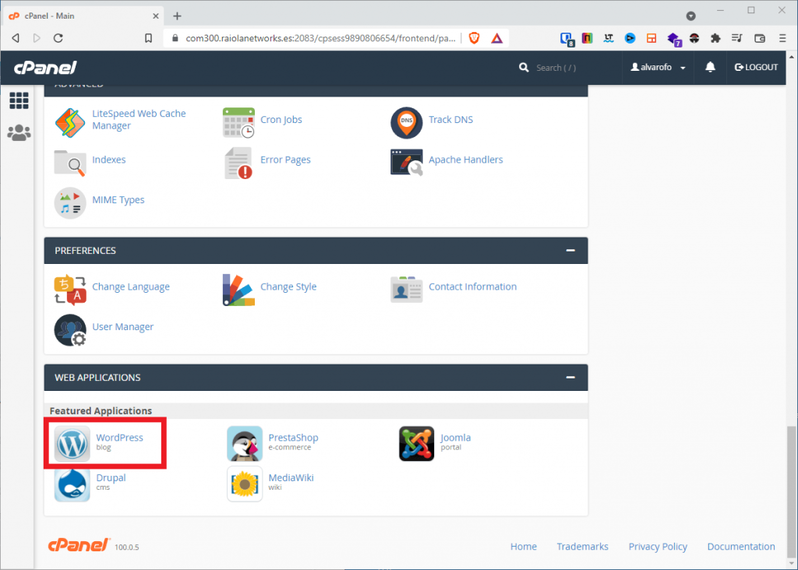798x570 pixels.
Task: Collapse the Web Applications section
Action: (x=571, y=378)
